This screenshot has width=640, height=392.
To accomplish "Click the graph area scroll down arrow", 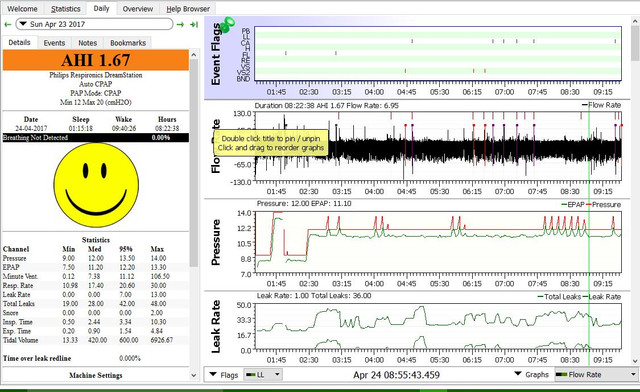I will (x=635, y=361).
